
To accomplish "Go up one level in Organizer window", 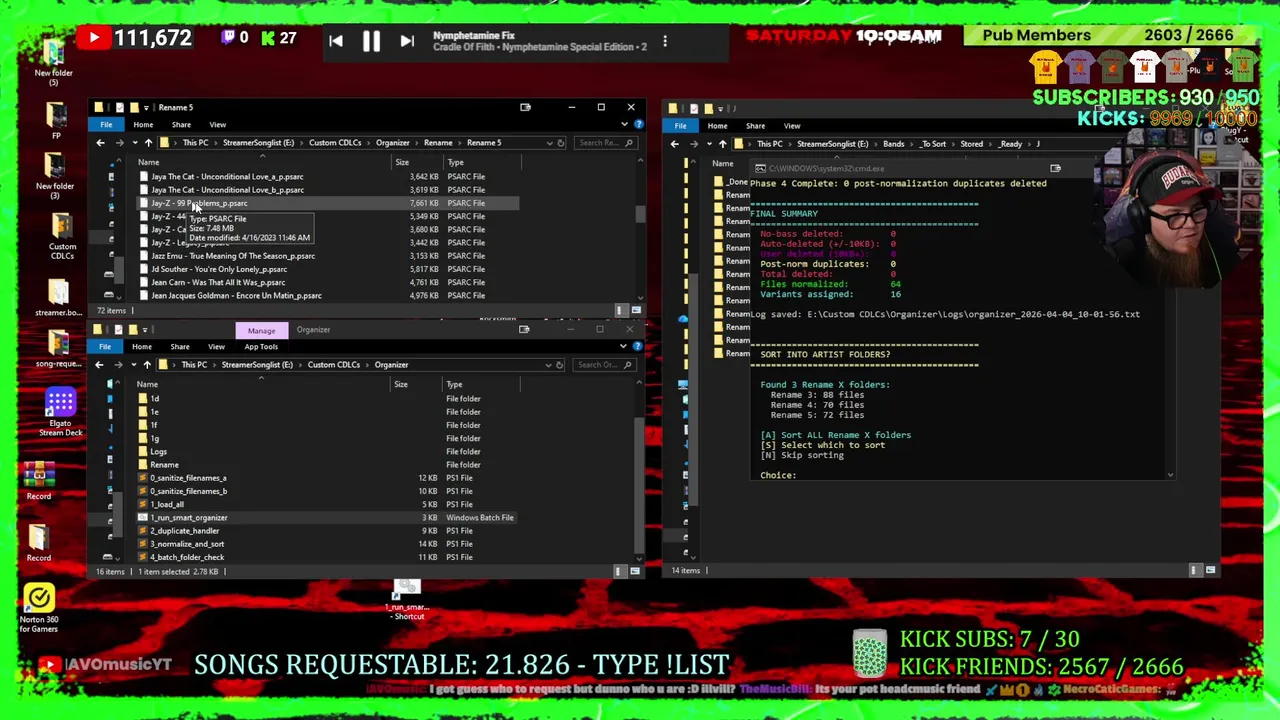I will [x=147, y=365].
